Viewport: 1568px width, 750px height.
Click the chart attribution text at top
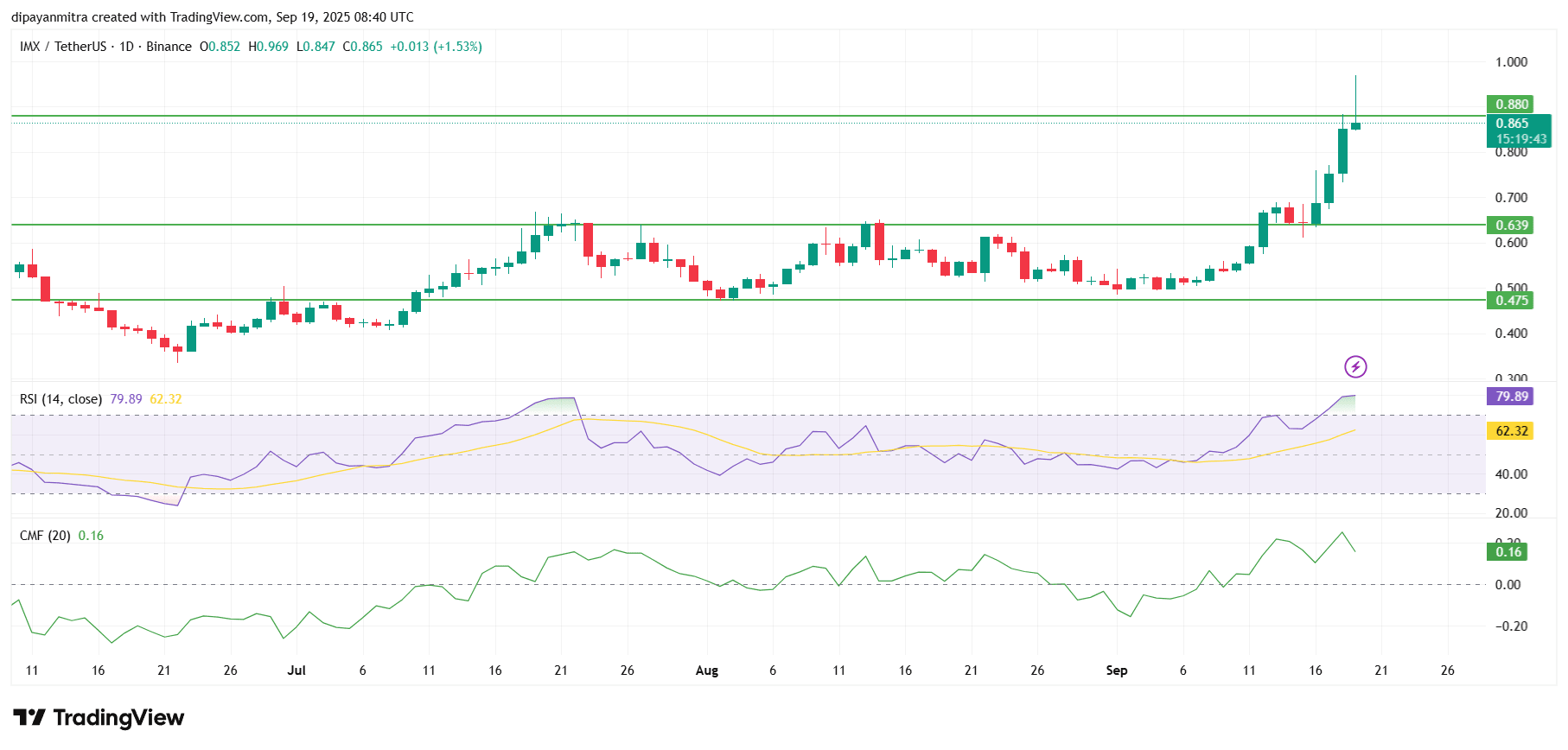click(213, 17)
